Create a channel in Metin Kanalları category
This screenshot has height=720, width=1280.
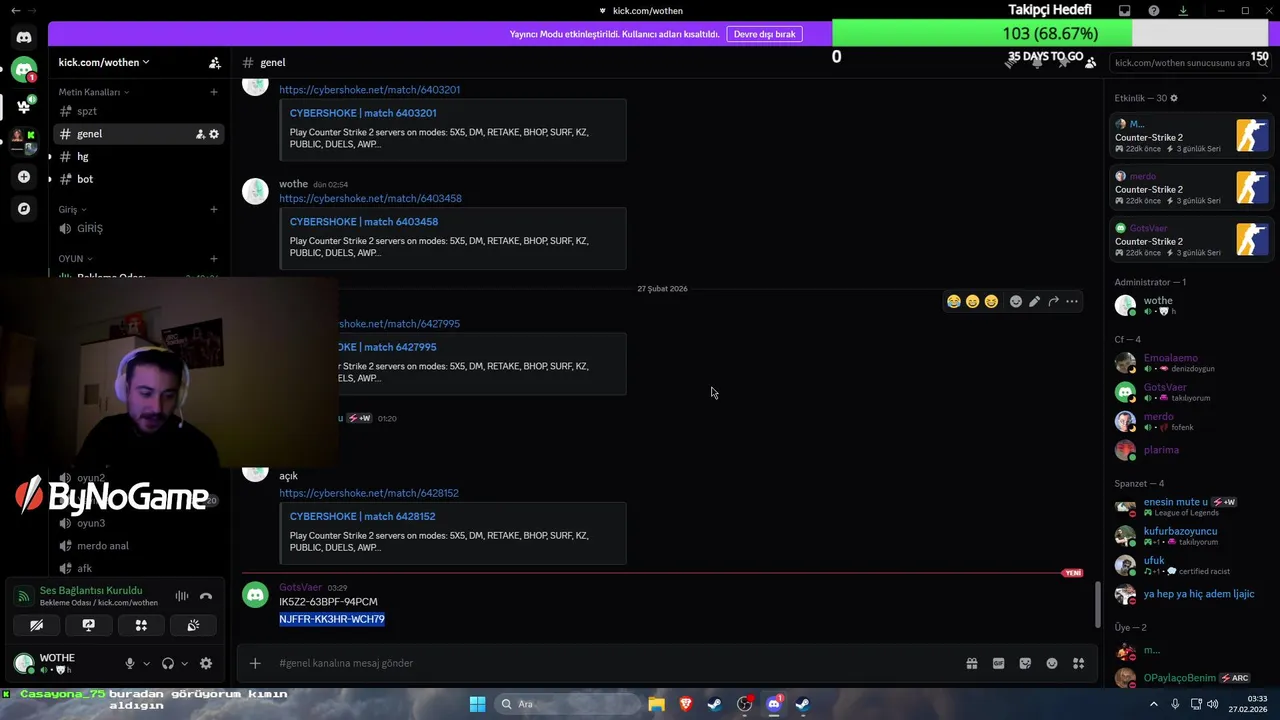pos(214,92)
